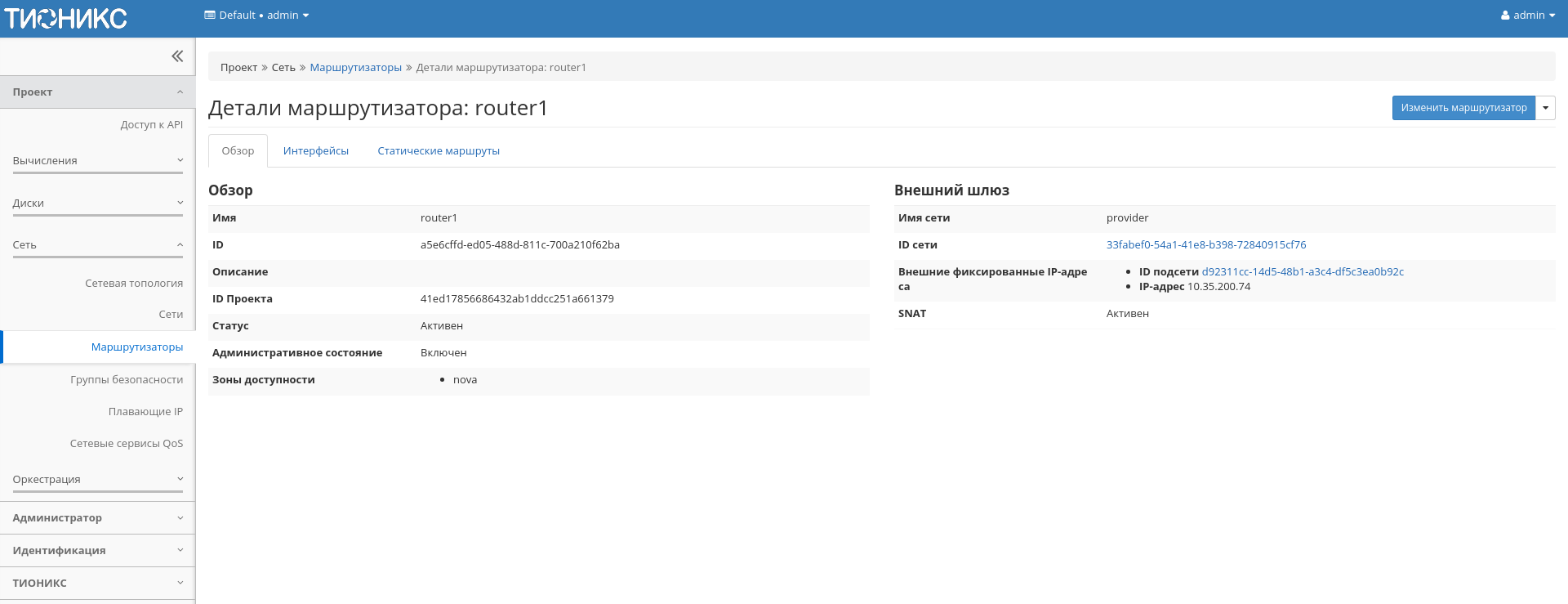Click the ТИОНИКС logo

65,18
